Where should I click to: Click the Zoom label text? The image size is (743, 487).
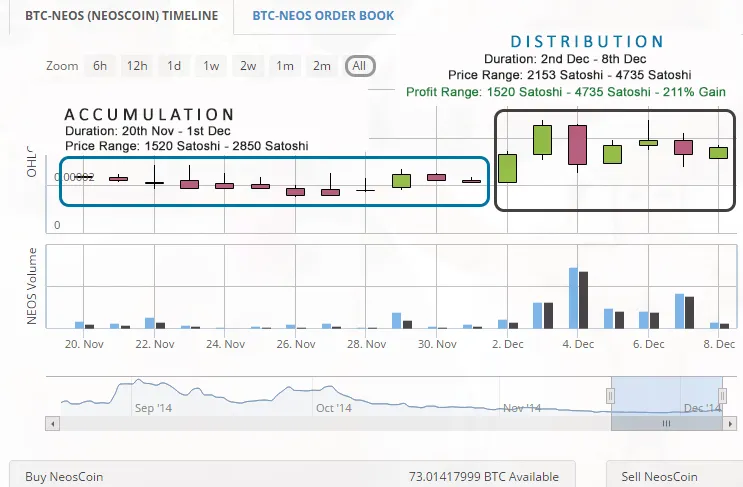coord(62,66)
